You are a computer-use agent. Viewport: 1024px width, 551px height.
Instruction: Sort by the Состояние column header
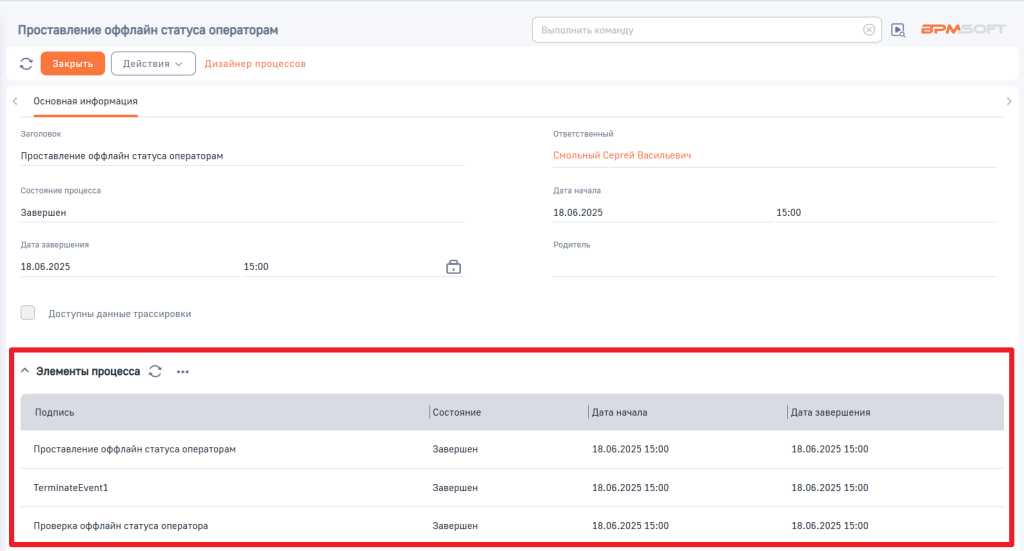coord(456,413)
